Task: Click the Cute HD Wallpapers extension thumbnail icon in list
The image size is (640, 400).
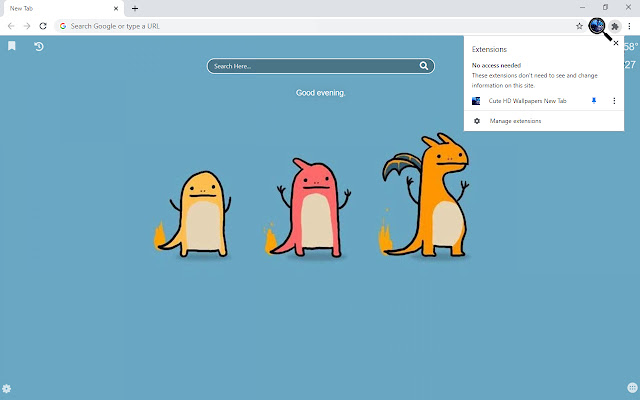Action: pyautogui.click(x=476, y=101)
